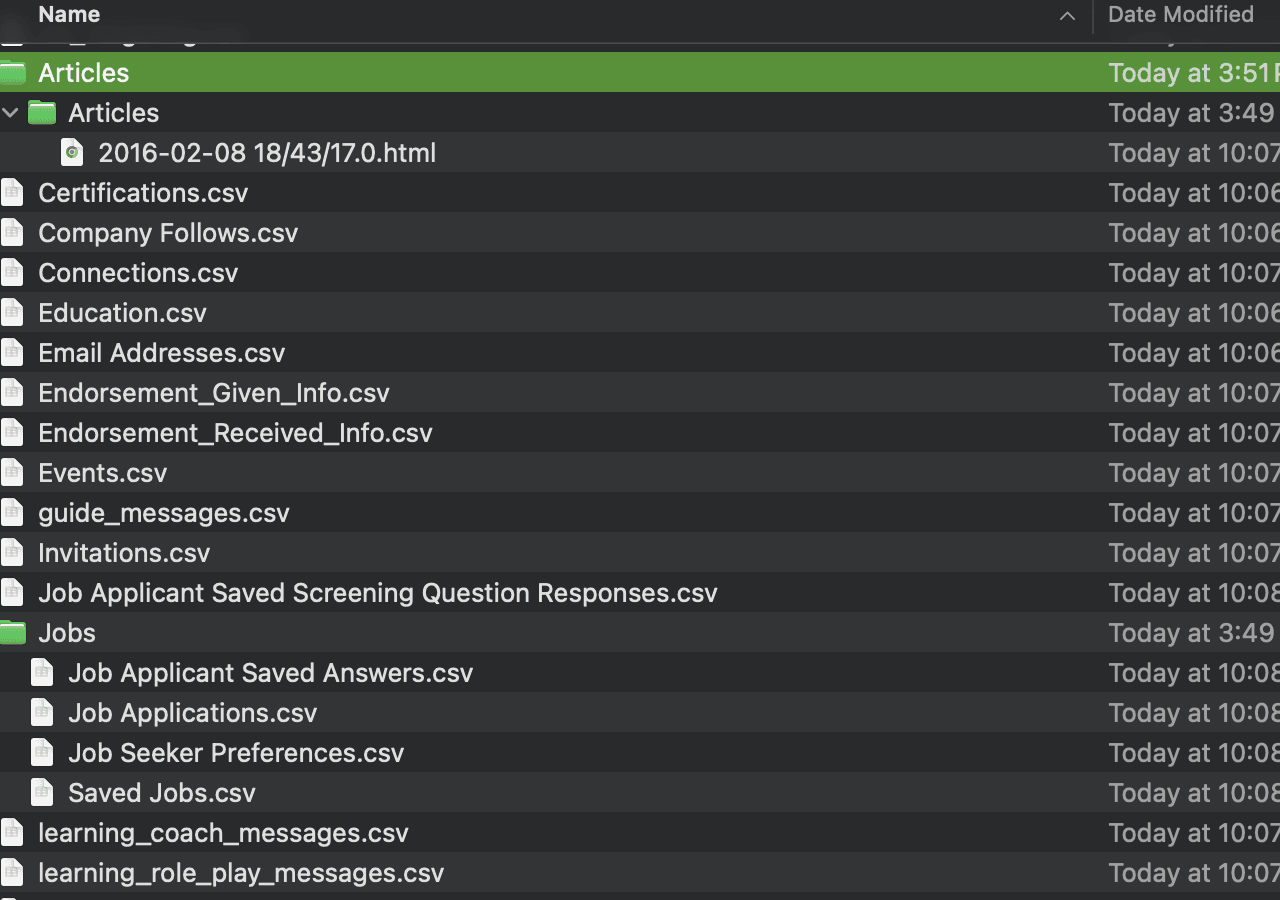Click the Endorsement_Given_Info.csv file icon

(12, 393)
